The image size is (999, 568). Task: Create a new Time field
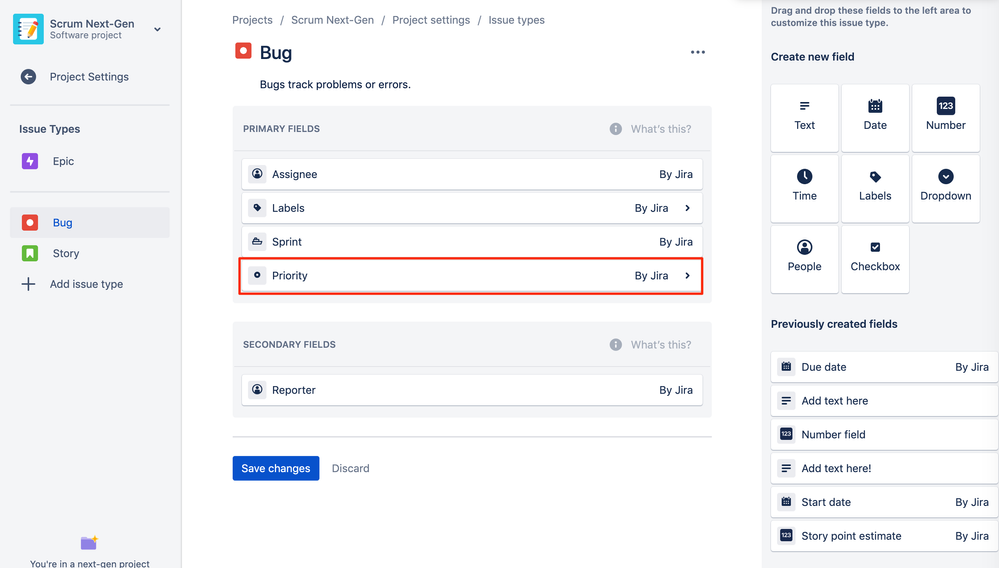point(805,188)
